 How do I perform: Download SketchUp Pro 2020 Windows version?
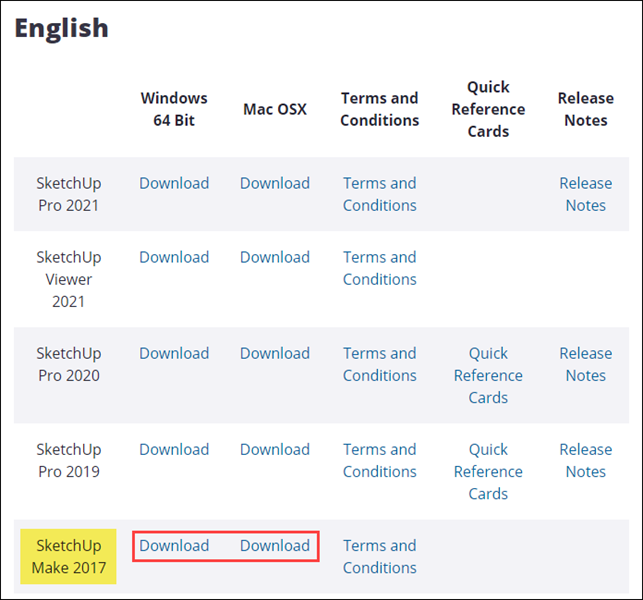click(174, 353)
